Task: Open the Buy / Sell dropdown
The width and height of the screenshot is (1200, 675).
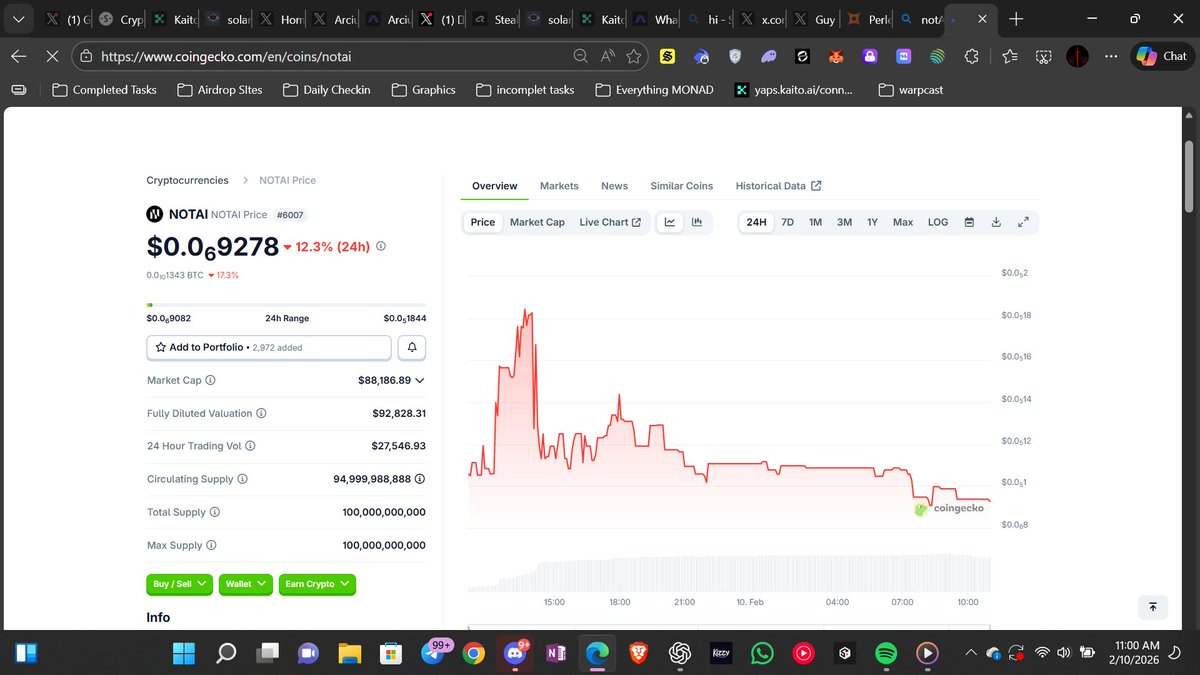Action: tap(179, 584)
